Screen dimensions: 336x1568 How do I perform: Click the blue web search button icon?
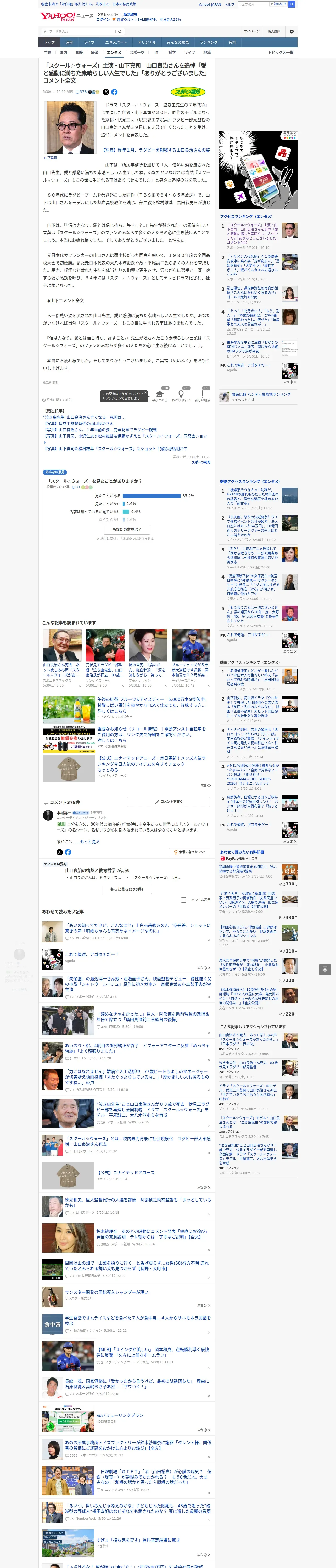292,4
